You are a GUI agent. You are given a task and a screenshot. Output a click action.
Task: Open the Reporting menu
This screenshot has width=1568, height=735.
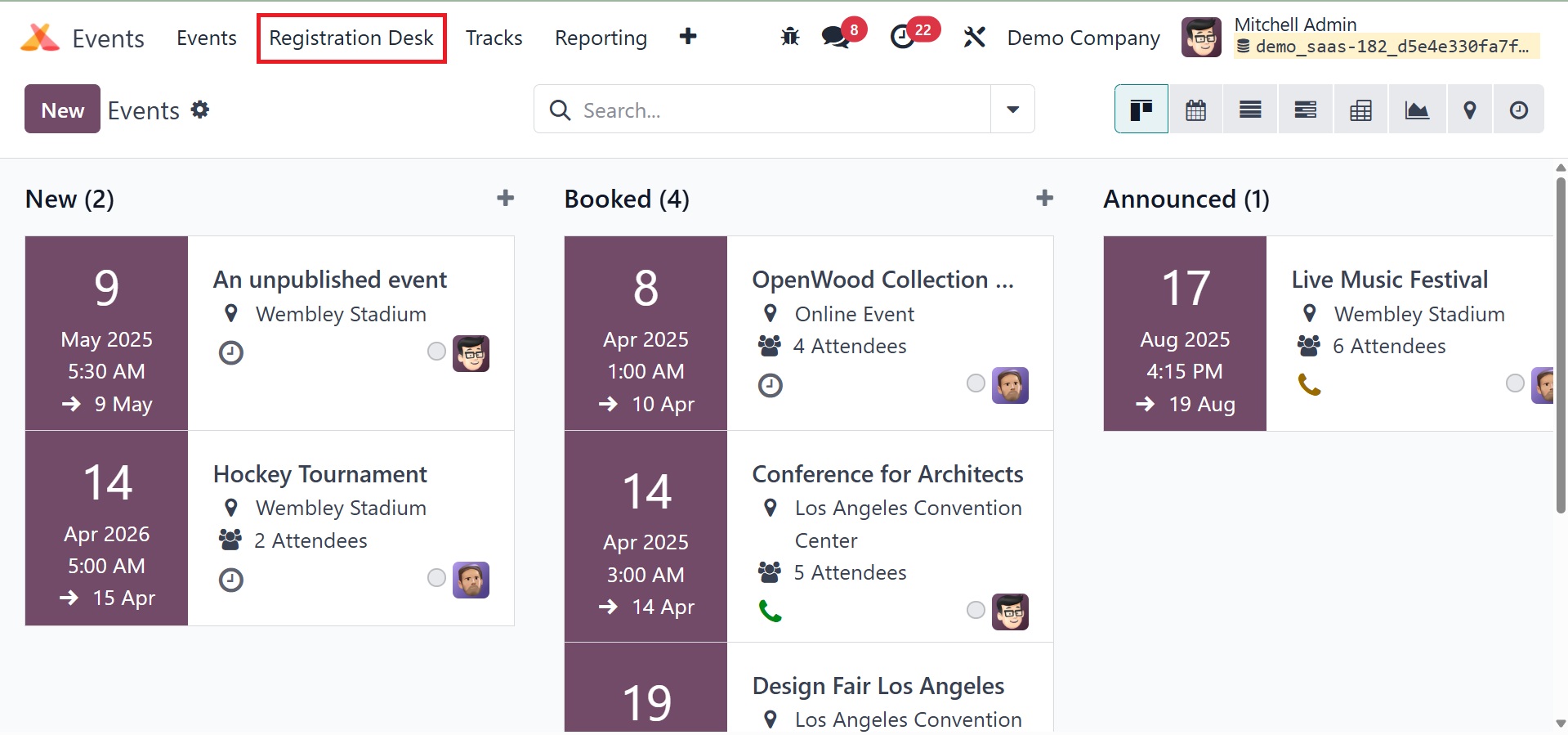click(x=601, y=38)
